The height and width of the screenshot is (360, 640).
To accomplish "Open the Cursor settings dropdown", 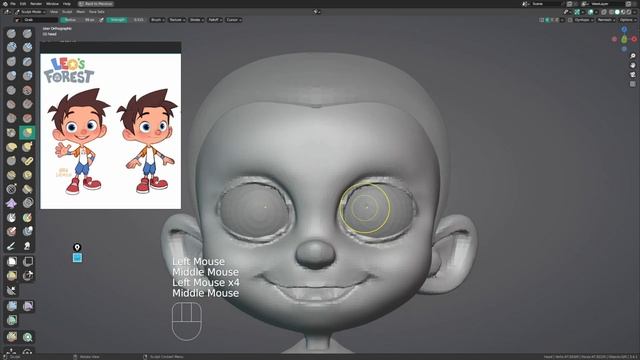I will pyautogui.click(x=233, y=20).
